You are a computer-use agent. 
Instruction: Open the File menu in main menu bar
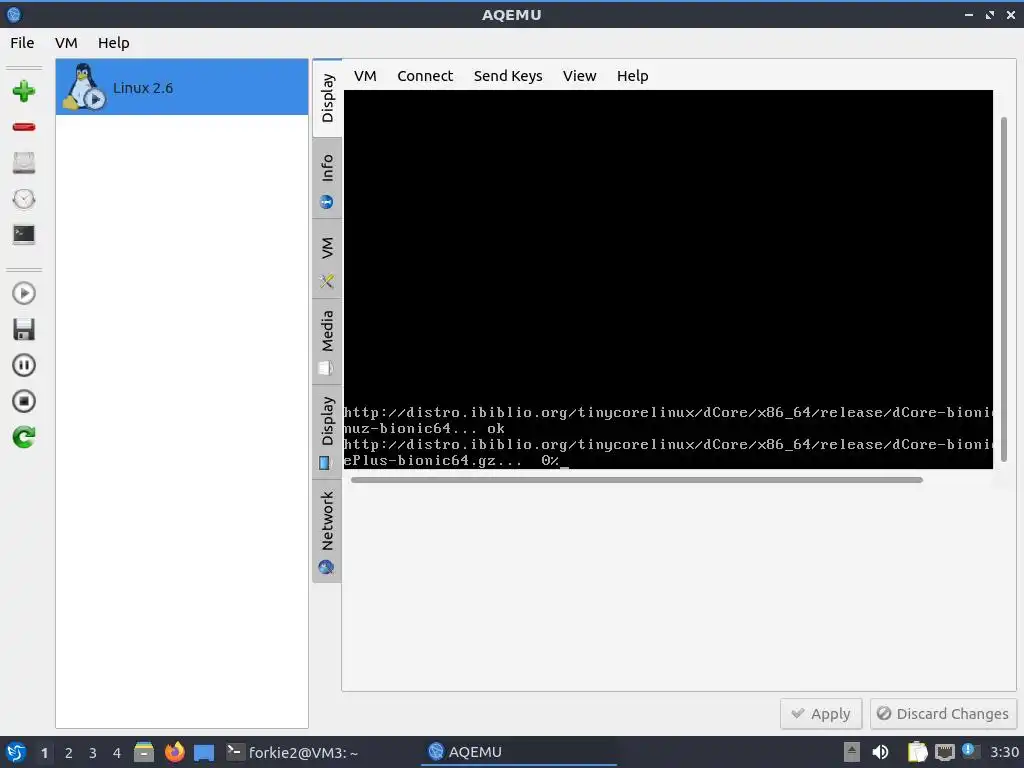[22, 43]
